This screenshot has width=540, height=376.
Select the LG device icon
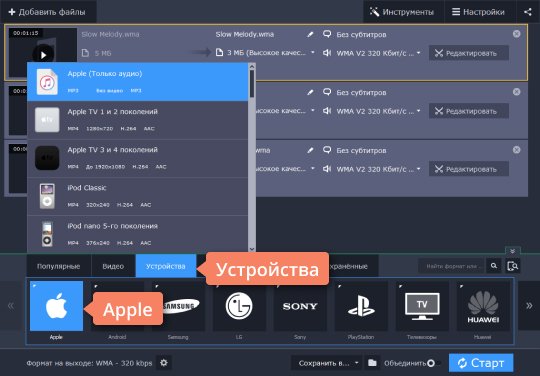(x=239, y=306)
